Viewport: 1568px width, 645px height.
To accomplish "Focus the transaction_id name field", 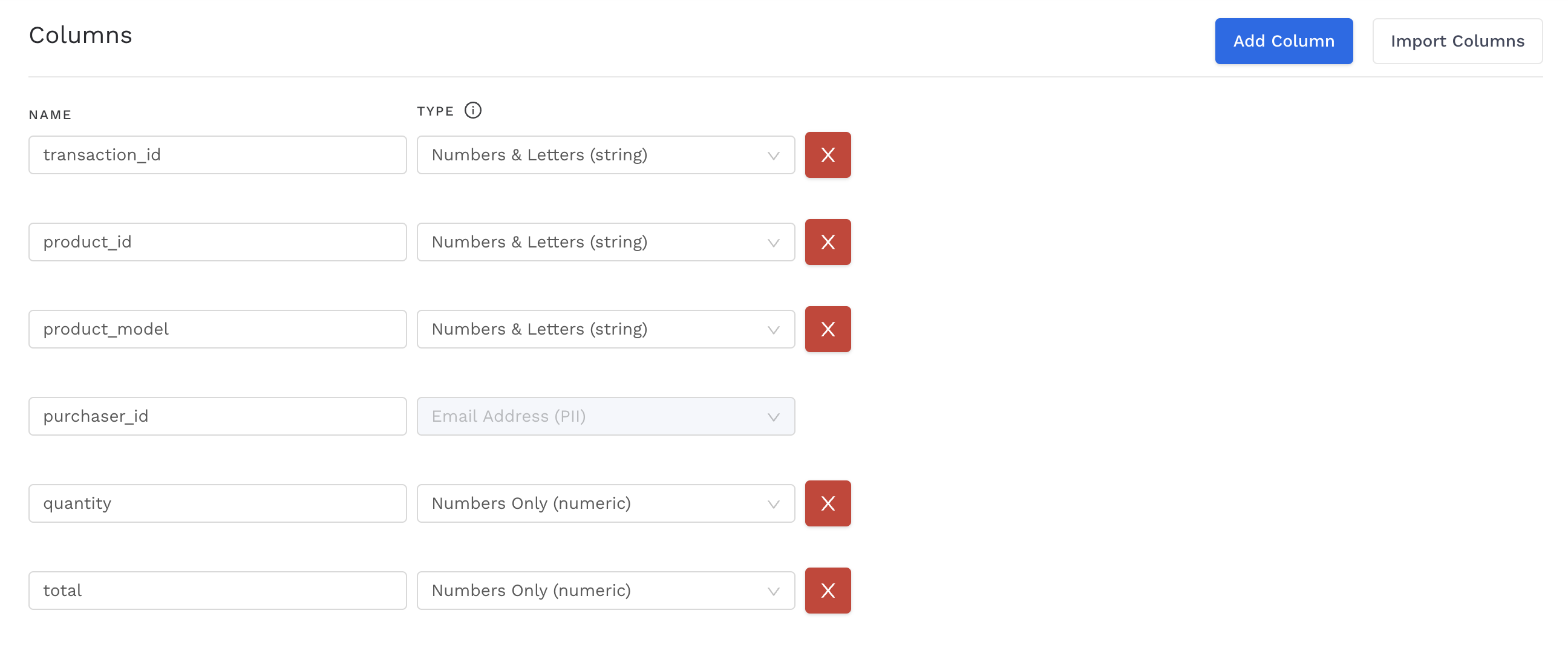I will (217, 155).
